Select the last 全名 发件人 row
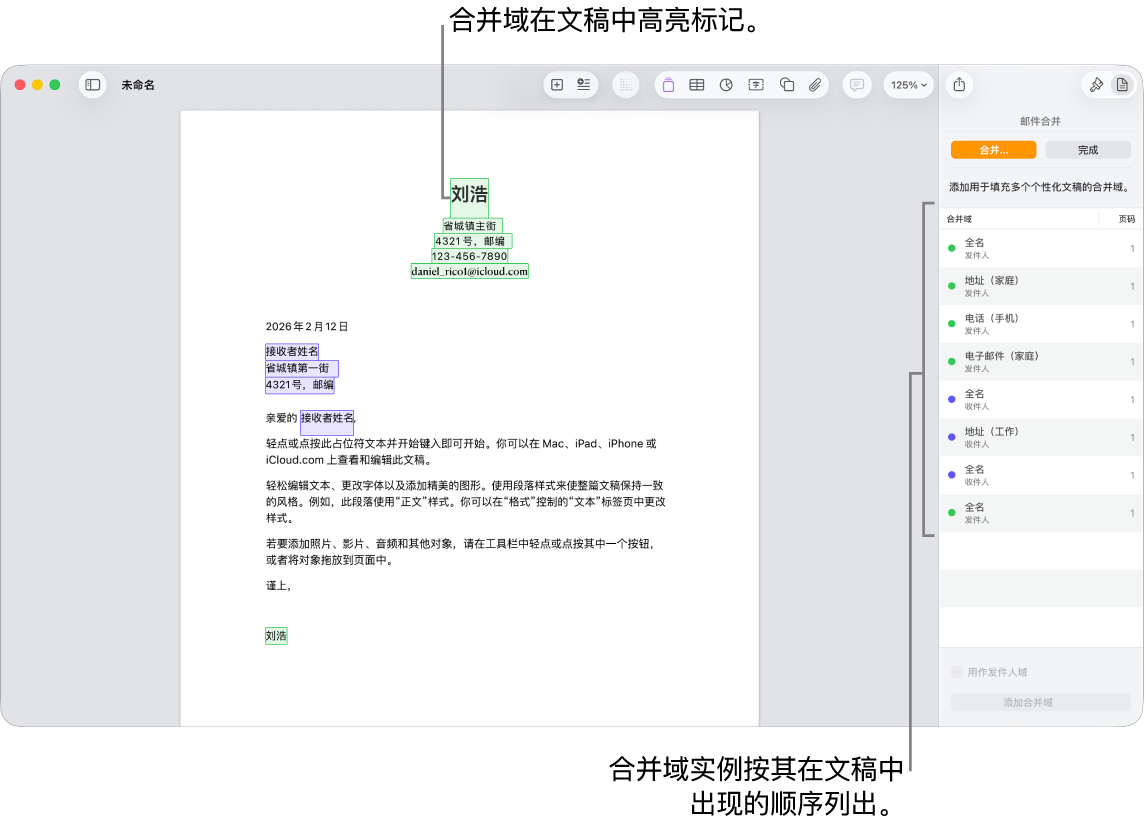1146x827 pixels. [x=1041, y=513]
